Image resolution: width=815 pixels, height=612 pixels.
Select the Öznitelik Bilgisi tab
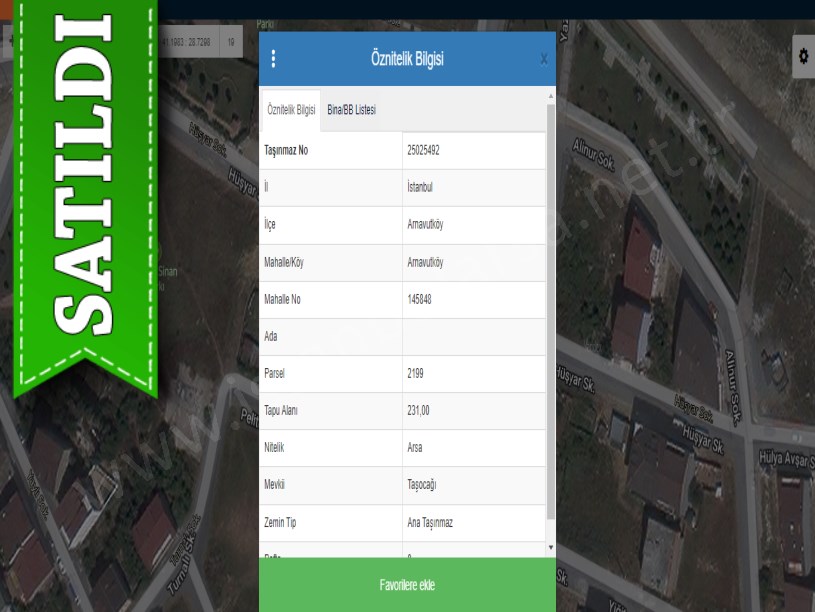[x=291, y=110]
